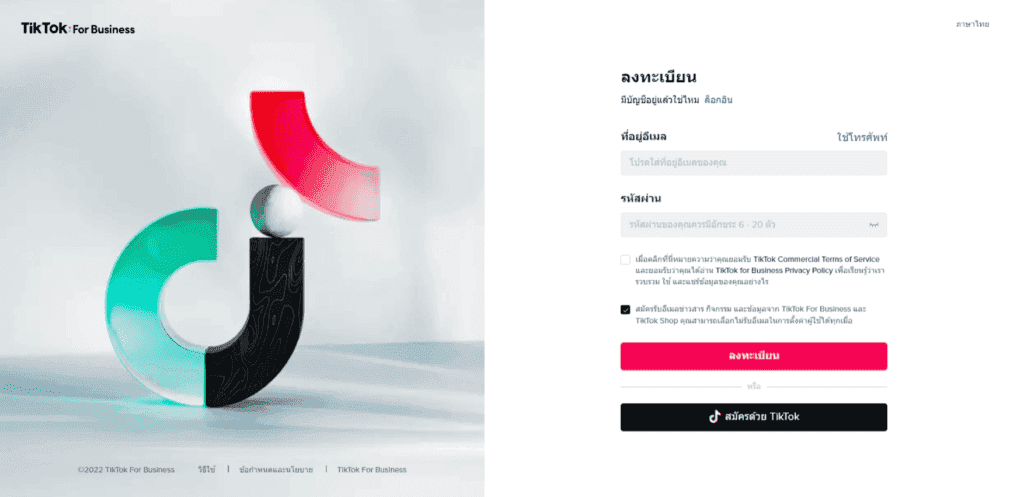Focus the email address input field
The image size is (1024, 497).
[754, 163]
